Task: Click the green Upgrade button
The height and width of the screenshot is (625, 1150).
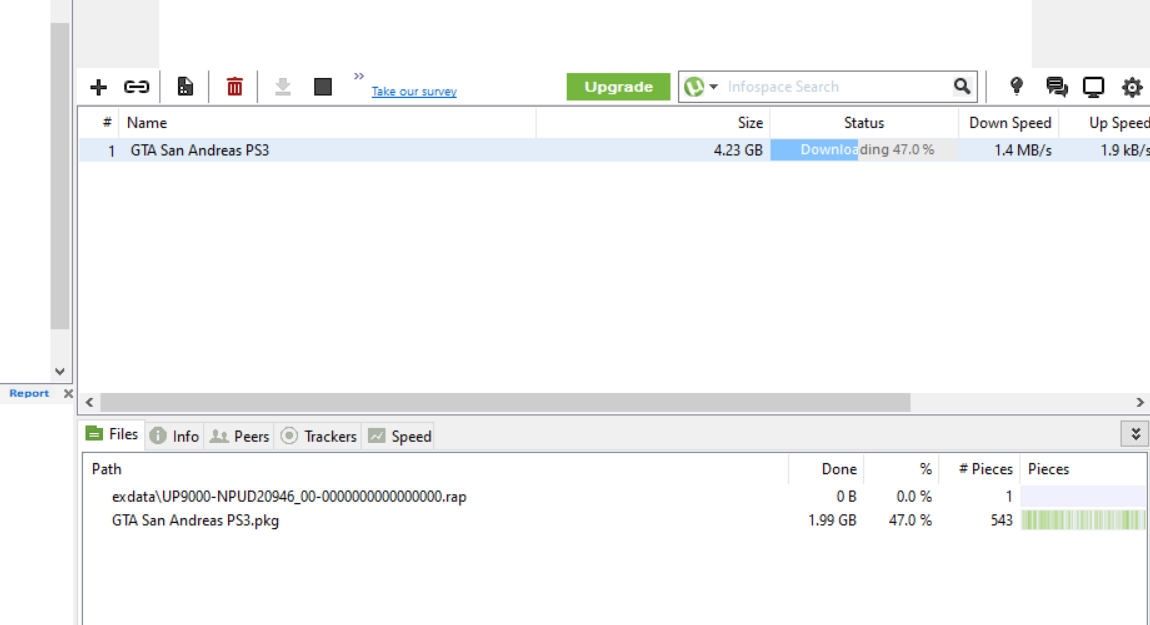Action: click(x=618, y=87)
